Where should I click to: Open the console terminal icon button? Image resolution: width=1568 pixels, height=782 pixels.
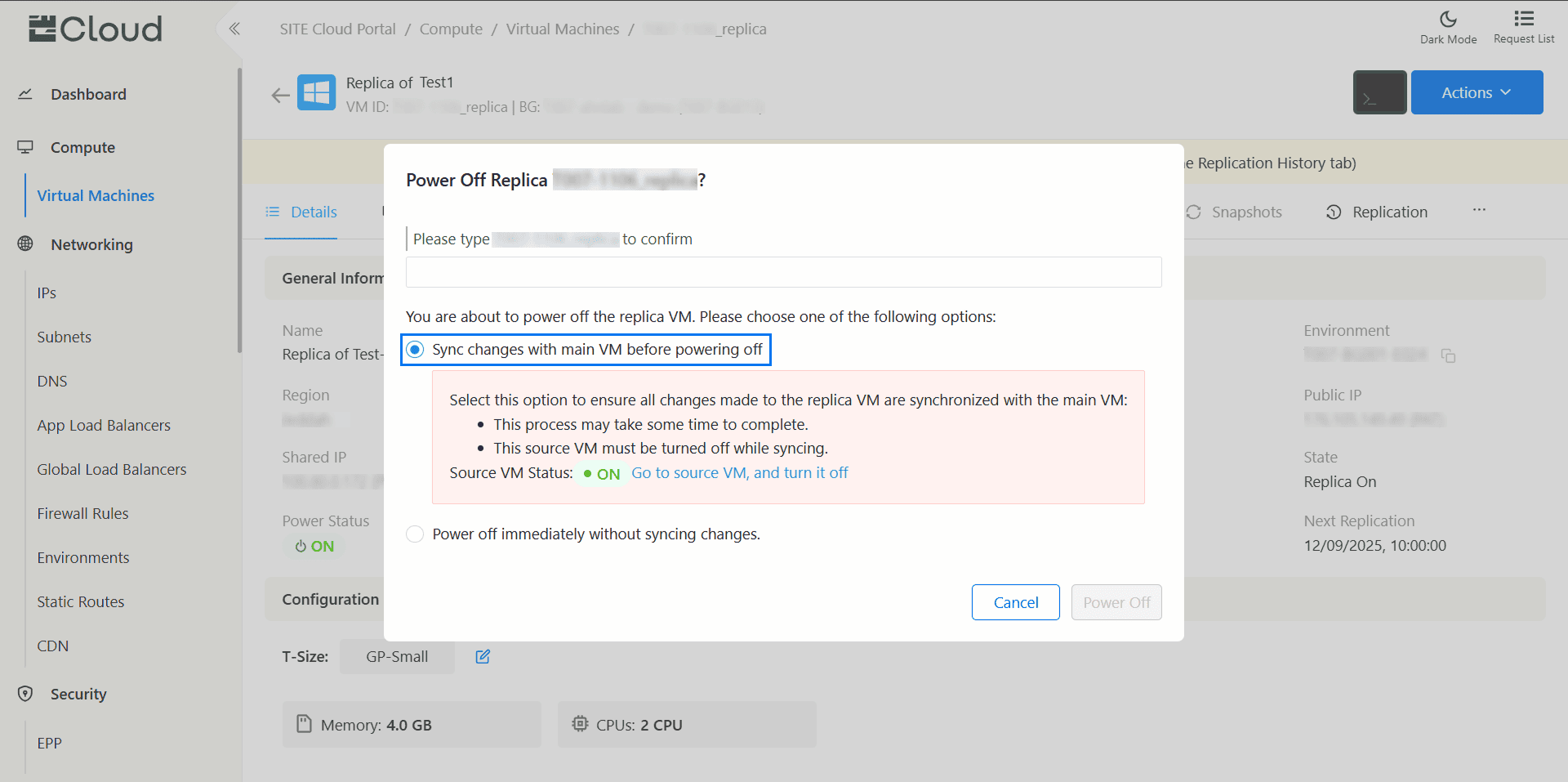[1379, 92]
